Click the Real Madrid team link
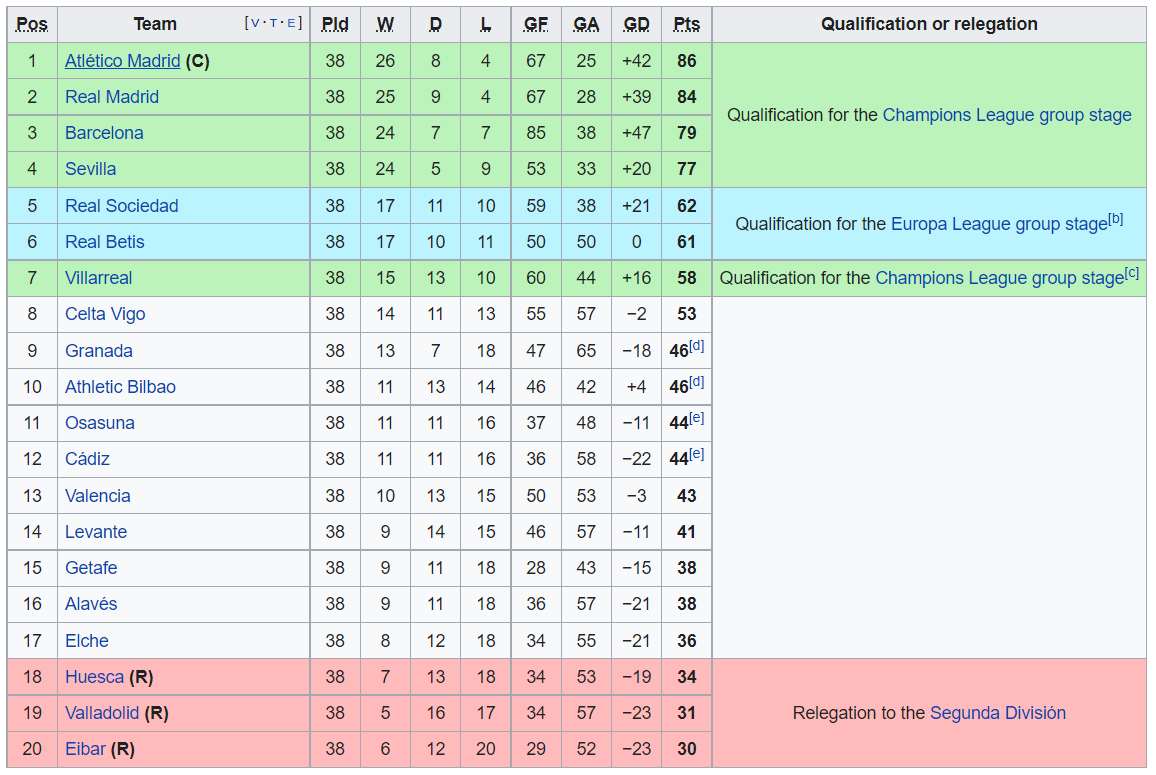The image size is (1156, 775). click(x=111, y=97)
